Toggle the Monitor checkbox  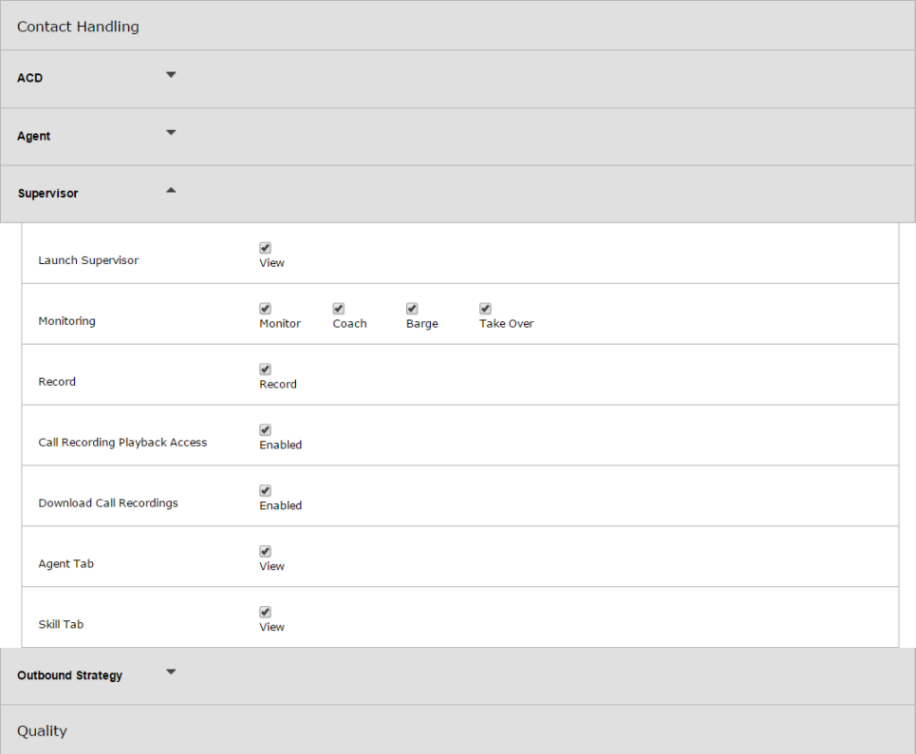265,308
